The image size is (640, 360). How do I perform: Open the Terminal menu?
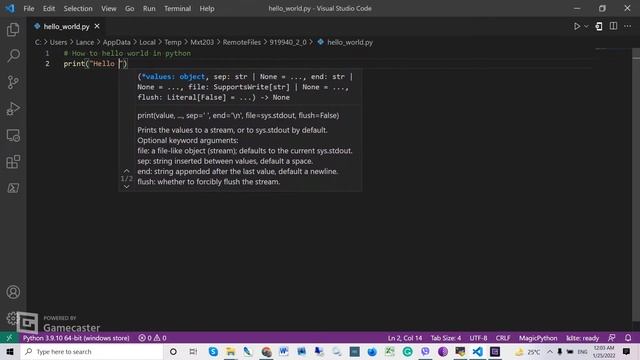click(x=177, y=8)
